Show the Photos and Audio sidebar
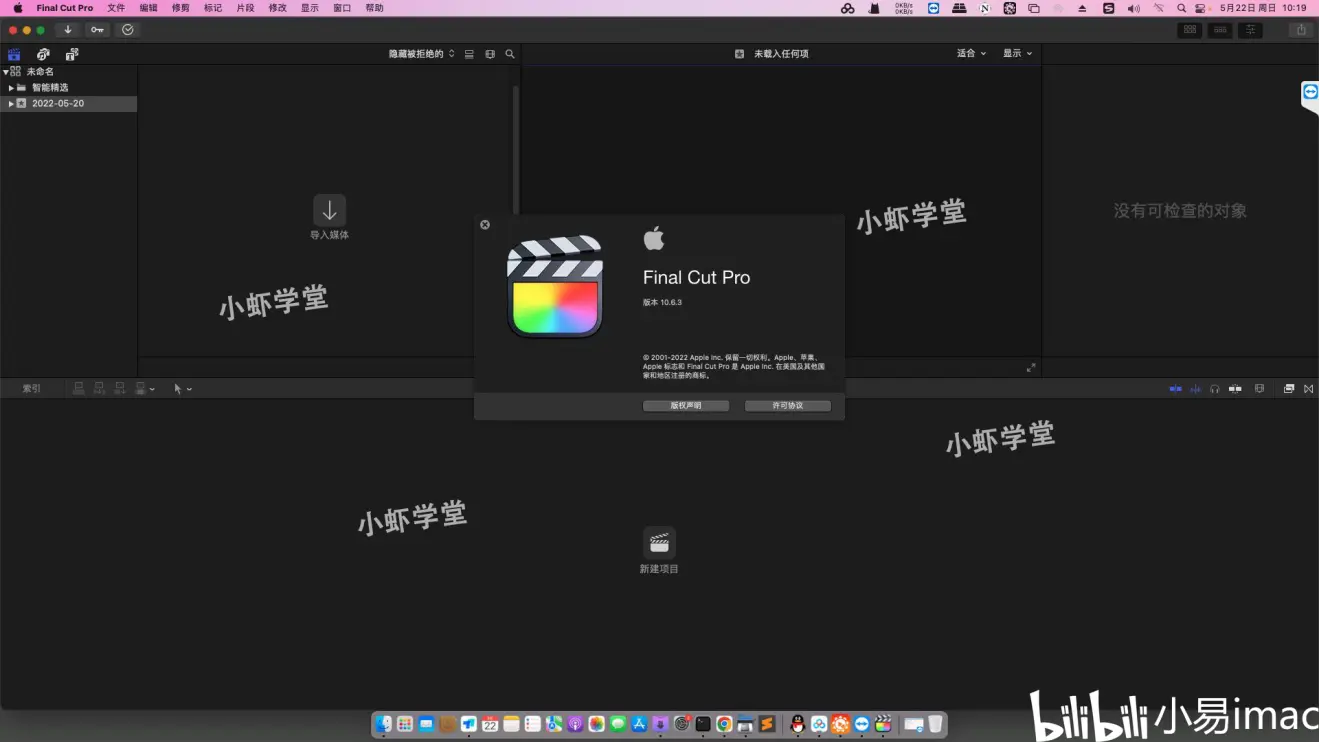1319x742 pixels. 43,54
